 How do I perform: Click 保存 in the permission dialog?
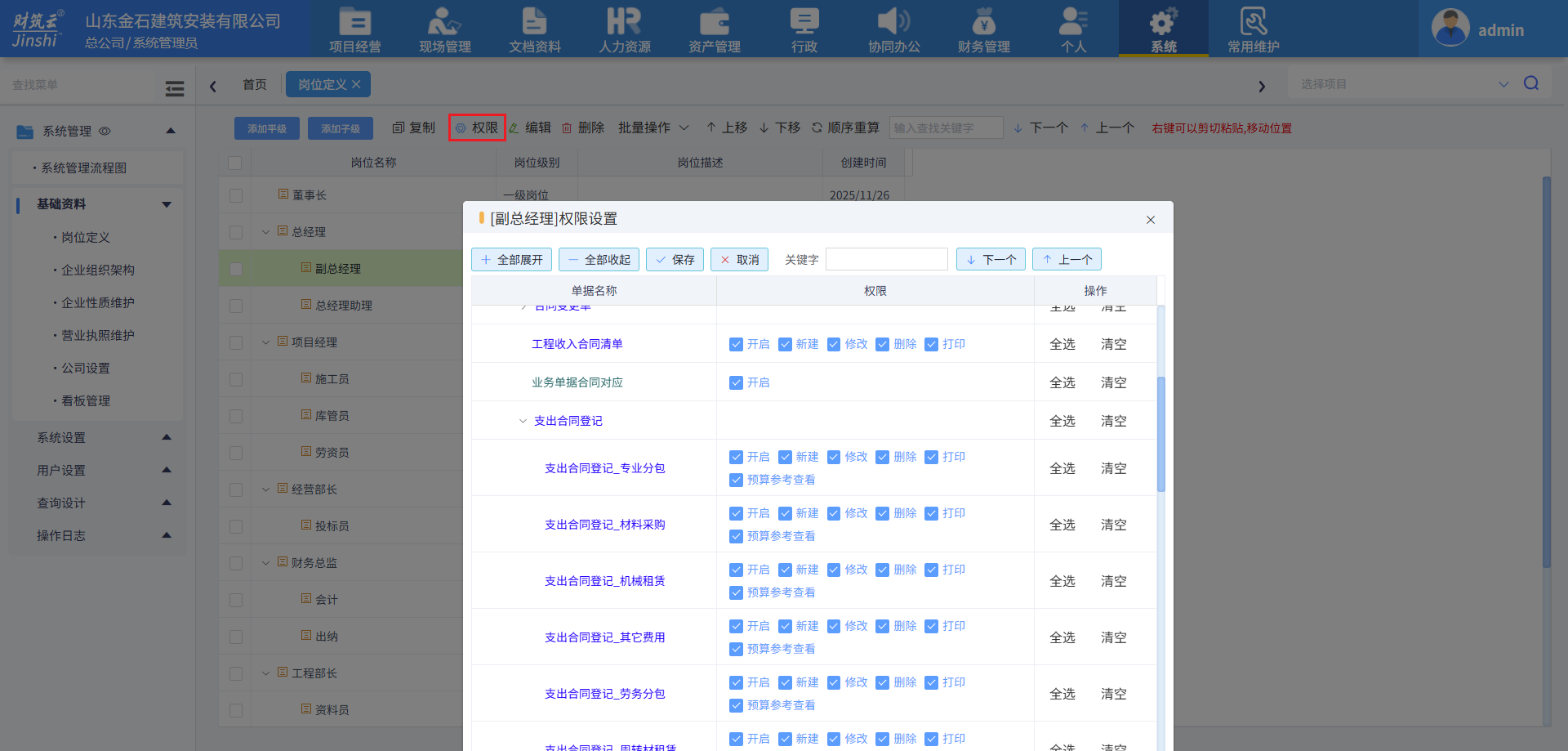coord(675,259)
